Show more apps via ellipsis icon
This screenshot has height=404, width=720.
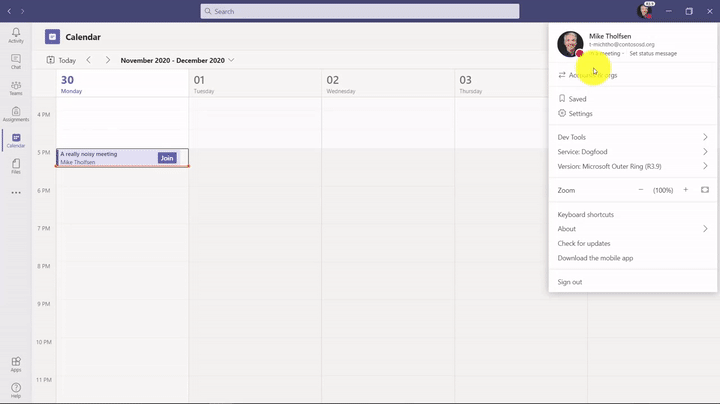[16, 193]
